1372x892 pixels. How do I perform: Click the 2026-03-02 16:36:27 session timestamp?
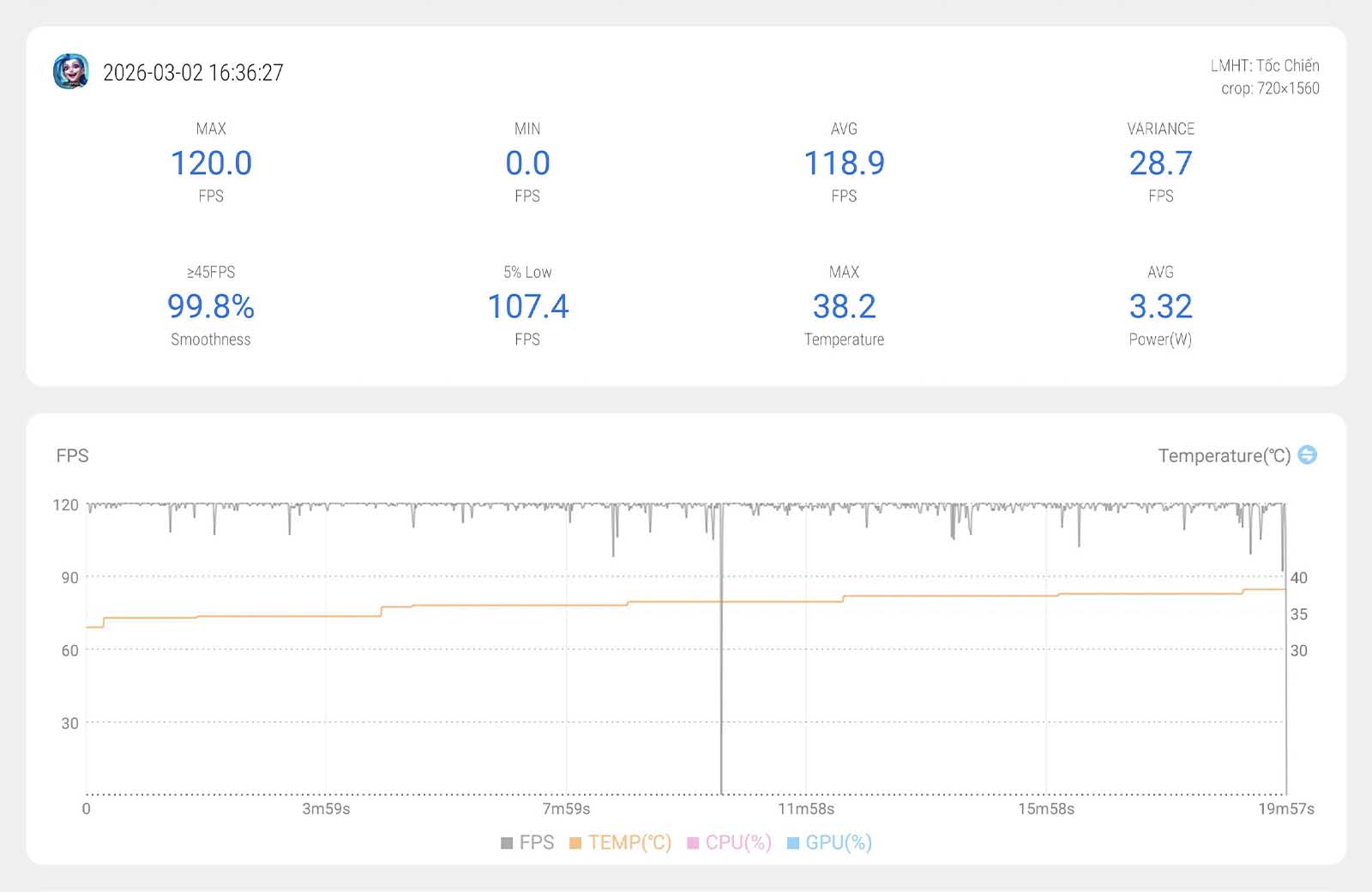click(x=193, y=73)
